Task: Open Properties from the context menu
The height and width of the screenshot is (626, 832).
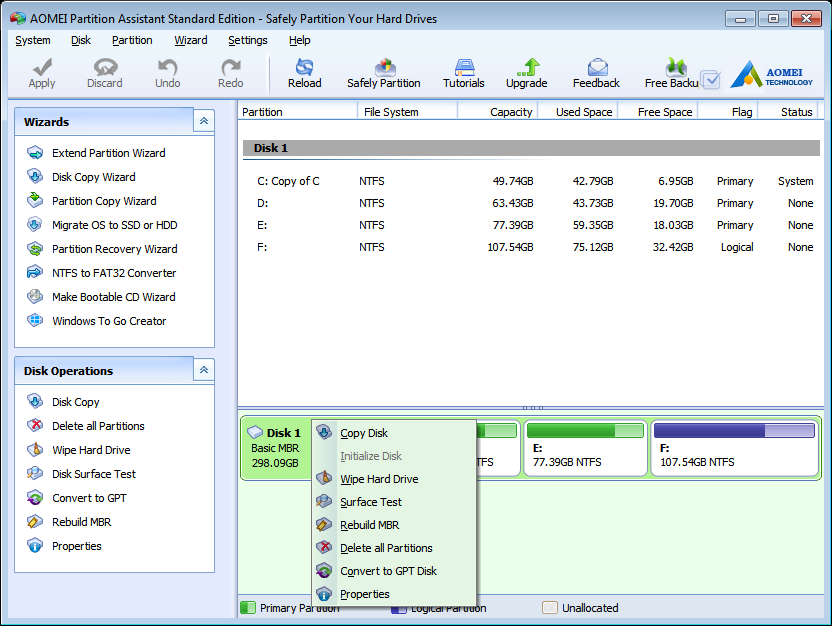Action: click(394, 594)
